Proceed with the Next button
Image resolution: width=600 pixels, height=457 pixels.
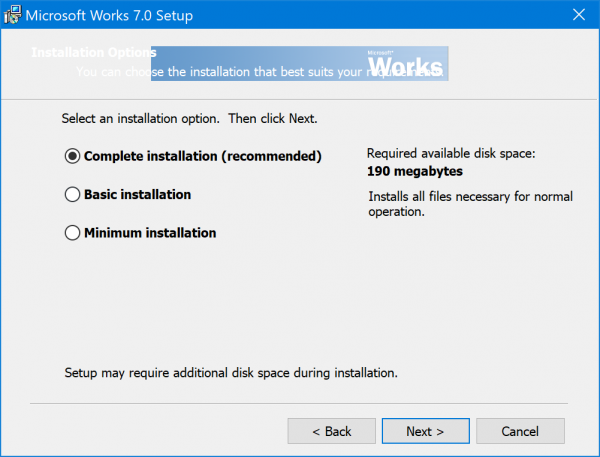(x=424, y=431)
